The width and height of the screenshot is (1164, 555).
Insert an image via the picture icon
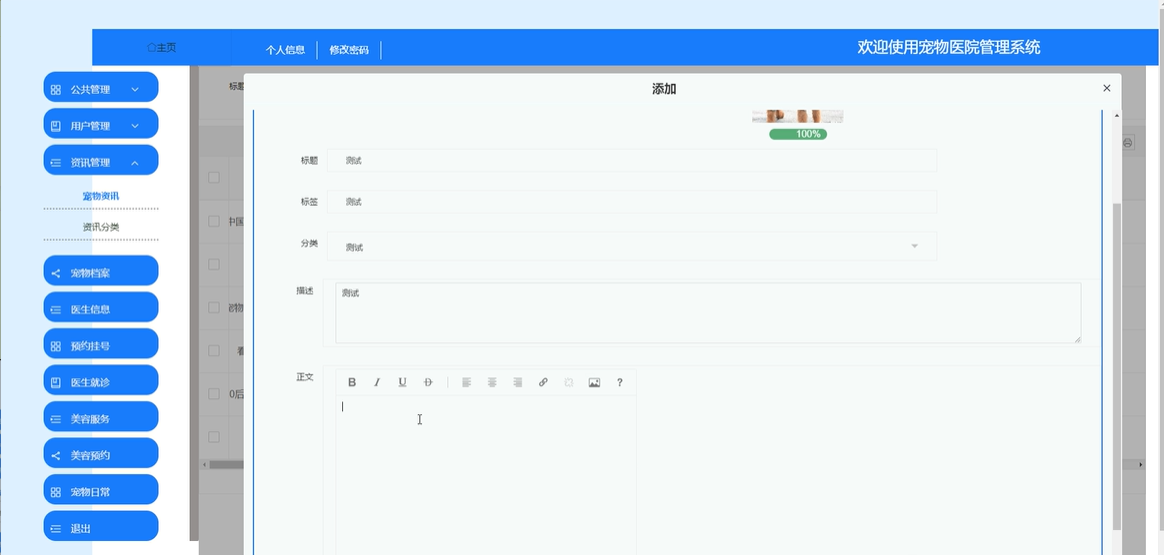click(x=594, y=382)
